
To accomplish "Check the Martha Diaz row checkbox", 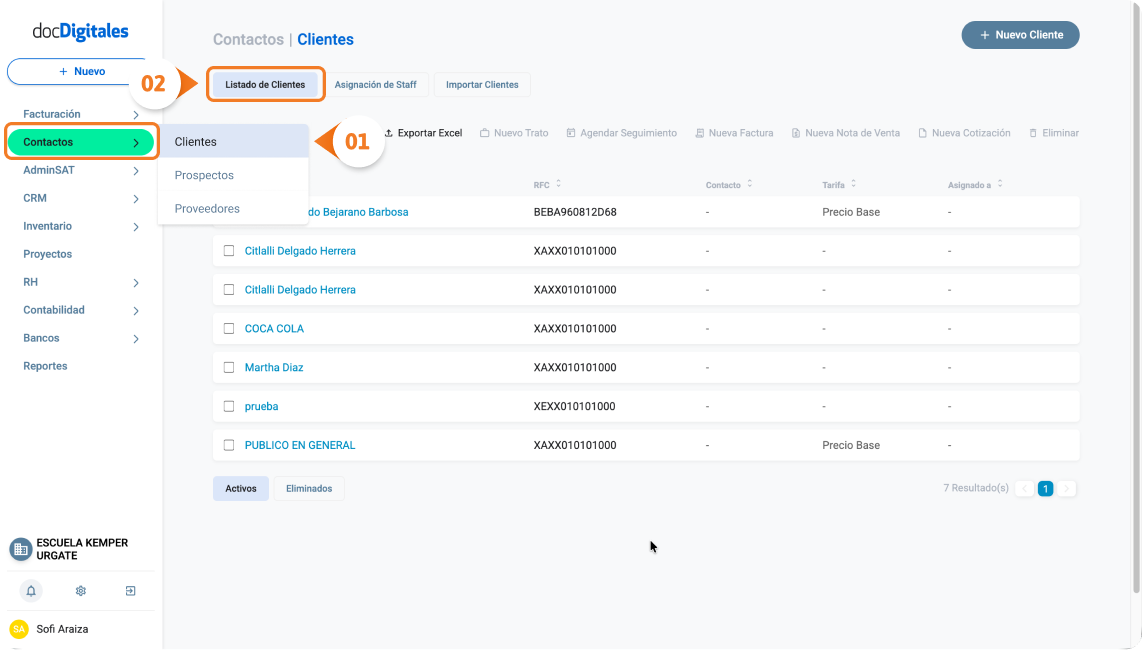I will [229, 367].
